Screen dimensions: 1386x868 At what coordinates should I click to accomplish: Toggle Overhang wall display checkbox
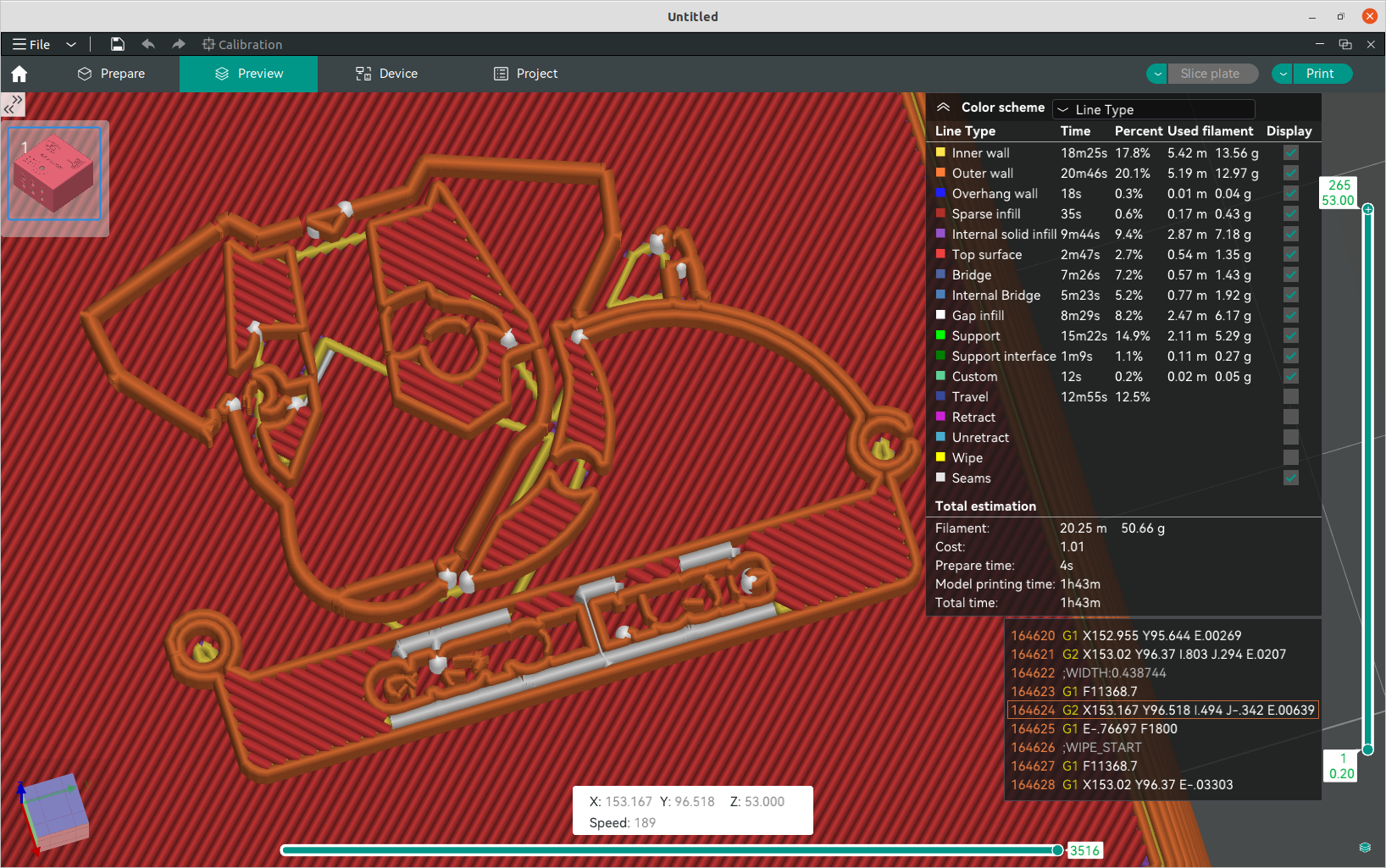(x=1291, y=193)
